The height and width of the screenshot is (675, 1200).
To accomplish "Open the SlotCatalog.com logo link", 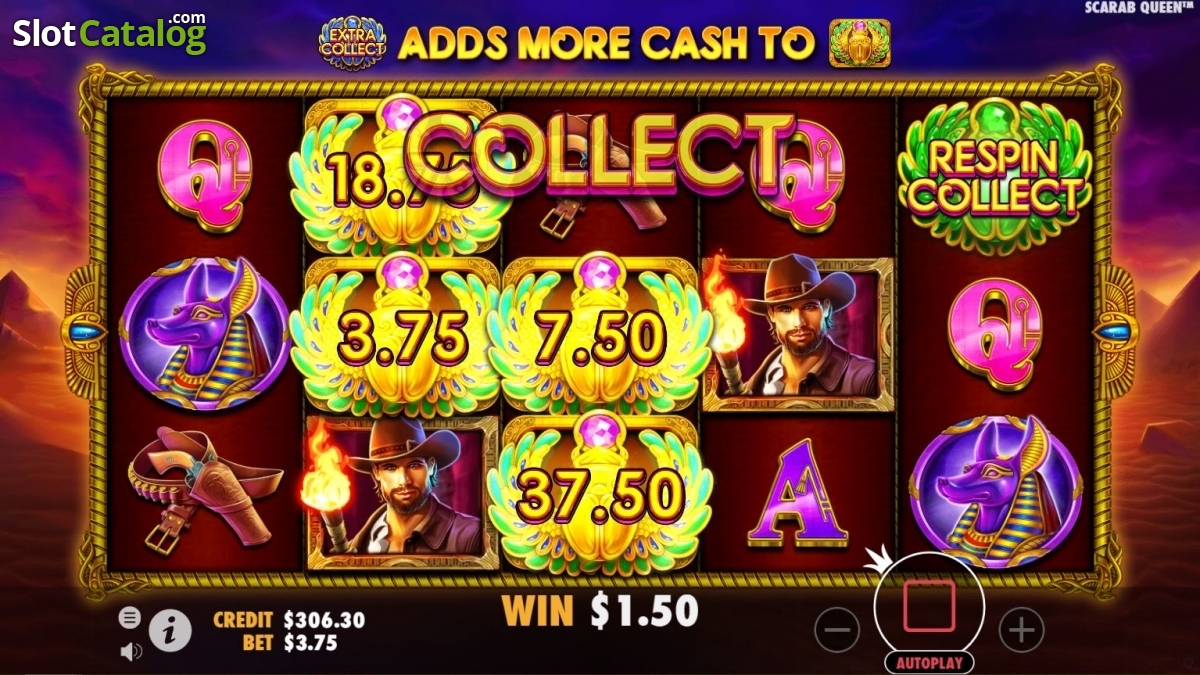I will (110, 33).
